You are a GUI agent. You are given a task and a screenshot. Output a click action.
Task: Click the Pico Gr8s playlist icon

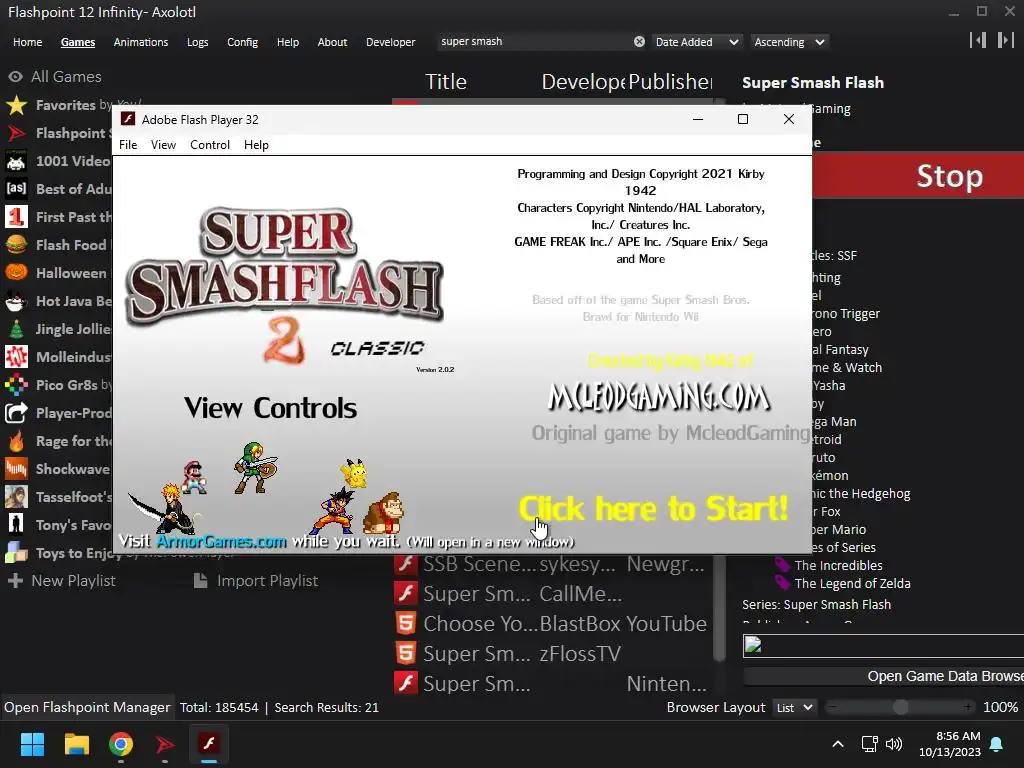pyautogui.click(x=16, y=385)
